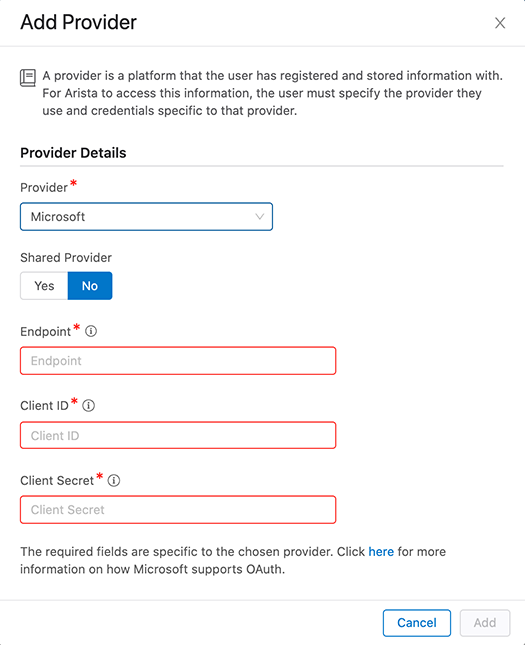Set Shared Provider to No

pyautogui.click(x=90, y=286)
